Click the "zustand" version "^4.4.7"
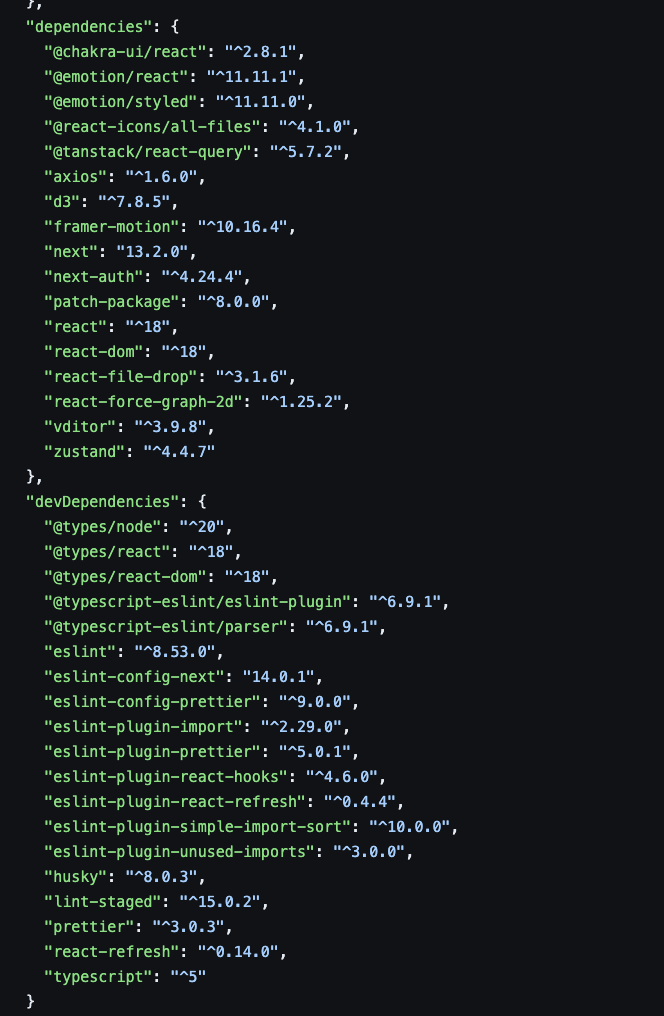 click(179, 452)
